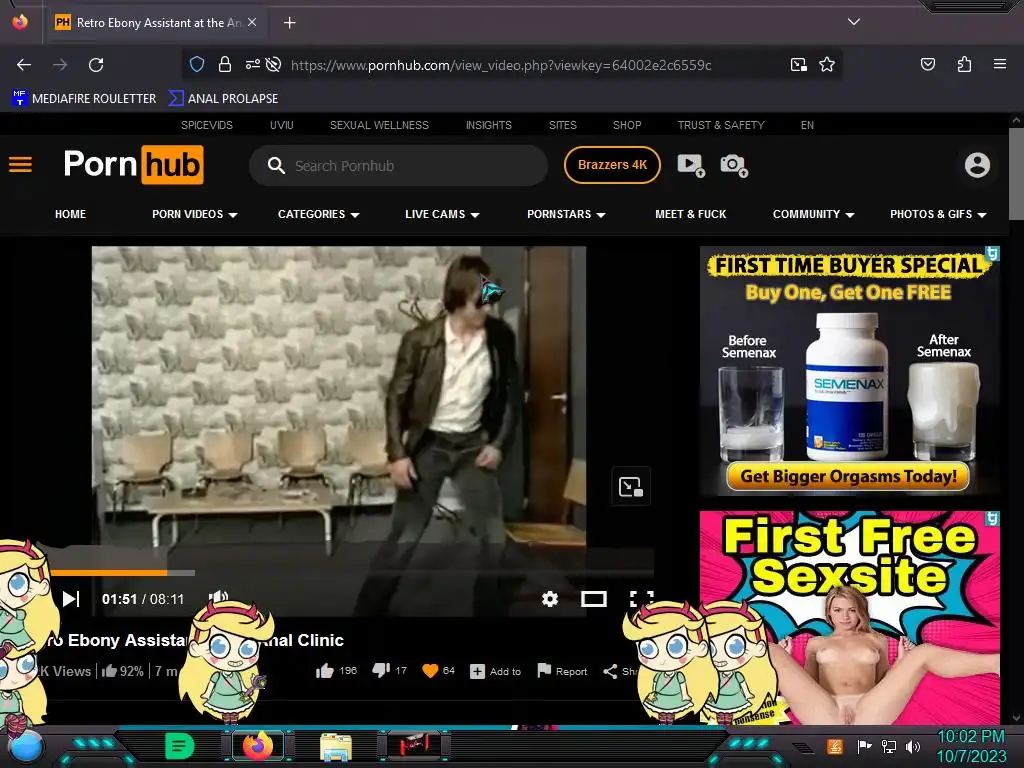
Task: Click Get Bigger Orgasms Today in the Semenax ad
Action: pyautogui.click(x=848, y=477)
